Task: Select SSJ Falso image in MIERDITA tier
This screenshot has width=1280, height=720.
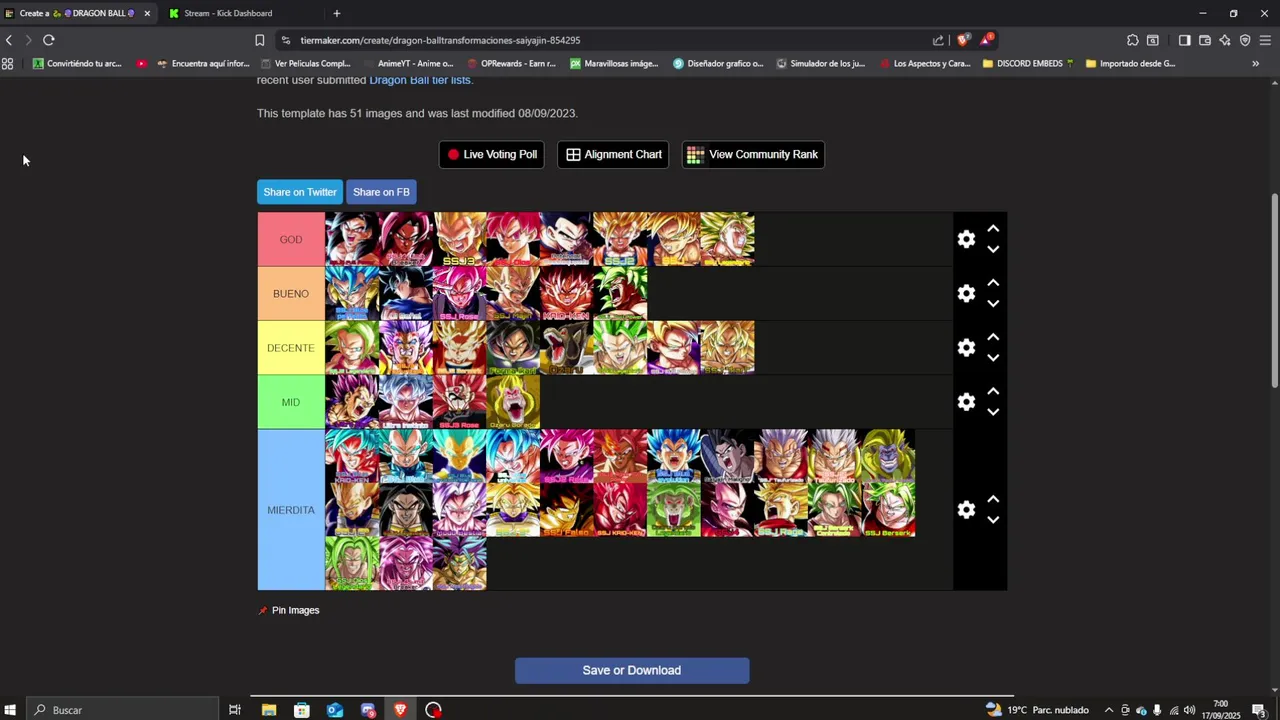Action: click(566, 509)
